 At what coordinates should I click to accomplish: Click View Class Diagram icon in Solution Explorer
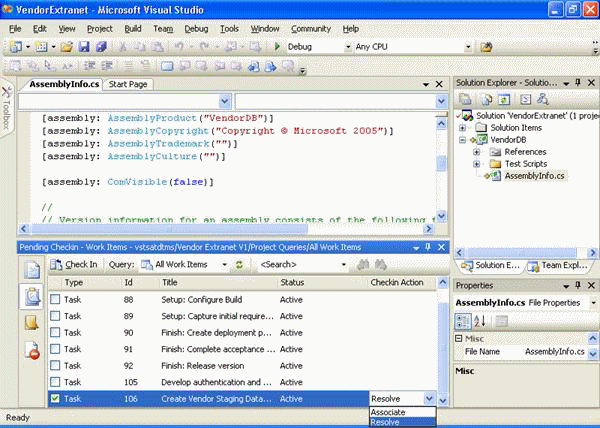[543, 99]
